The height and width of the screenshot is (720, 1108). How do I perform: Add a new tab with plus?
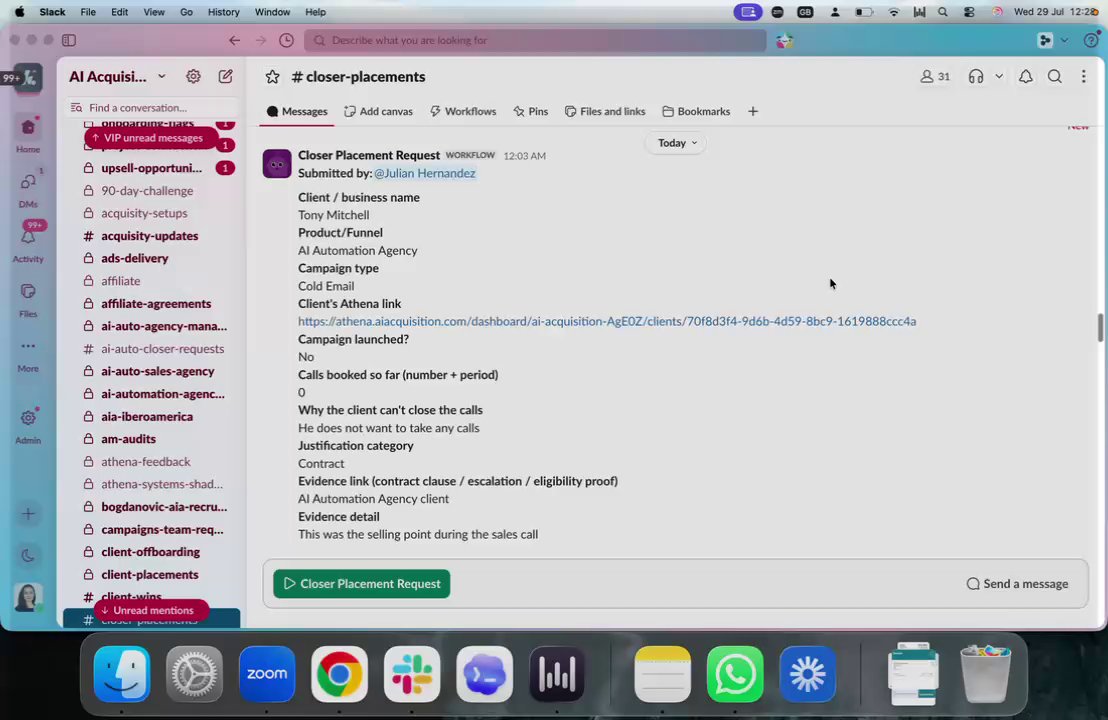point(753,112)
